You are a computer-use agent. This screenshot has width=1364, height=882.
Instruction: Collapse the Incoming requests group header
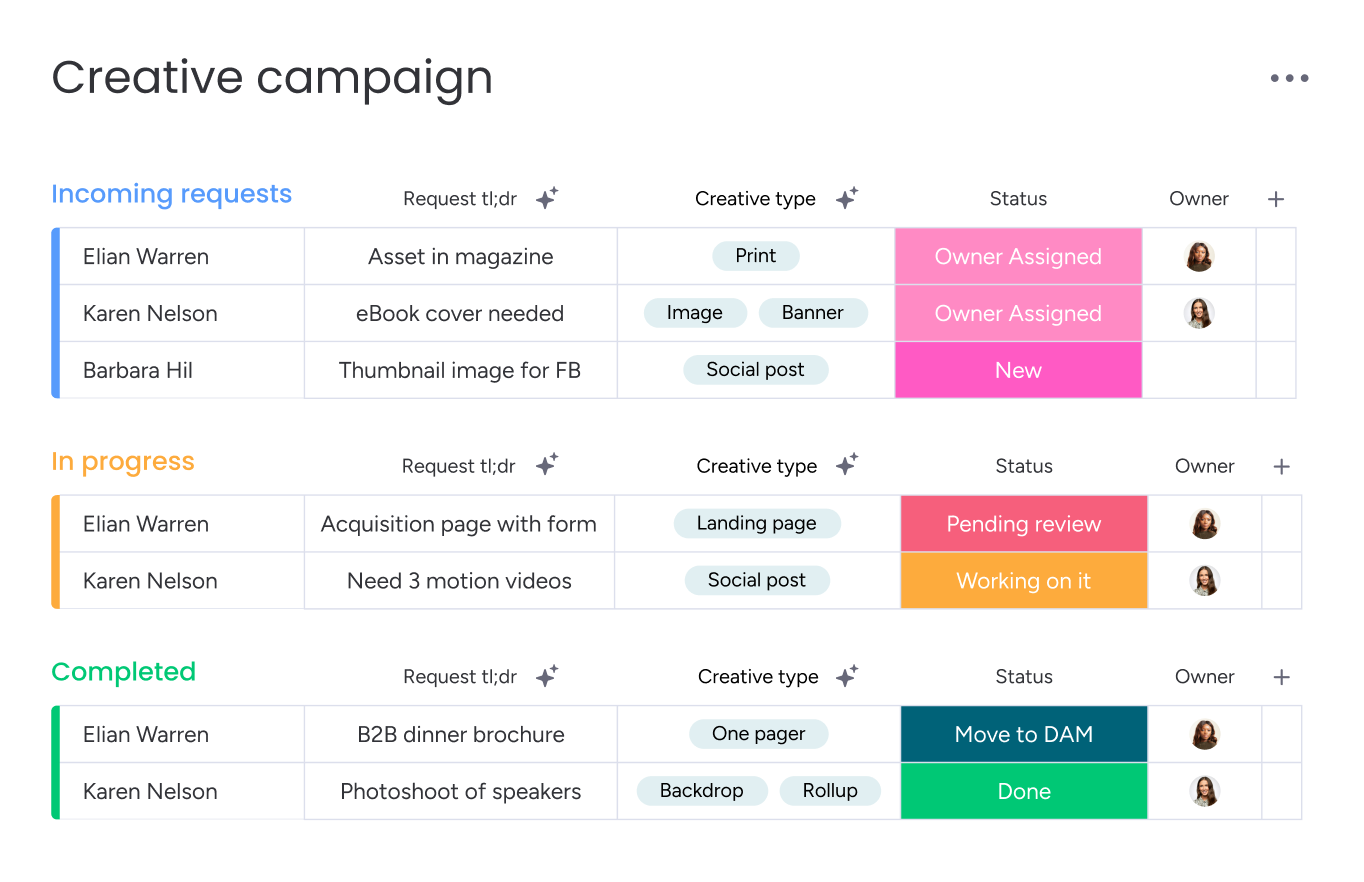point(171,194)
